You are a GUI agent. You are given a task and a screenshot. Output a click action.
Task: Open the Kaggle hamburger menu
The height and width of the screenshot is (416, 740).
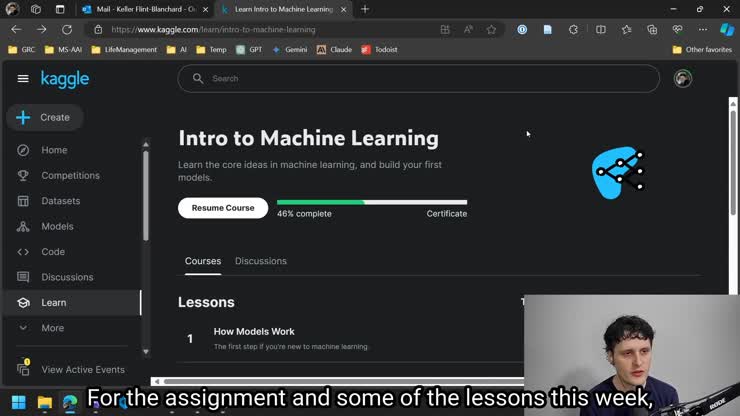tap(23, 79)
